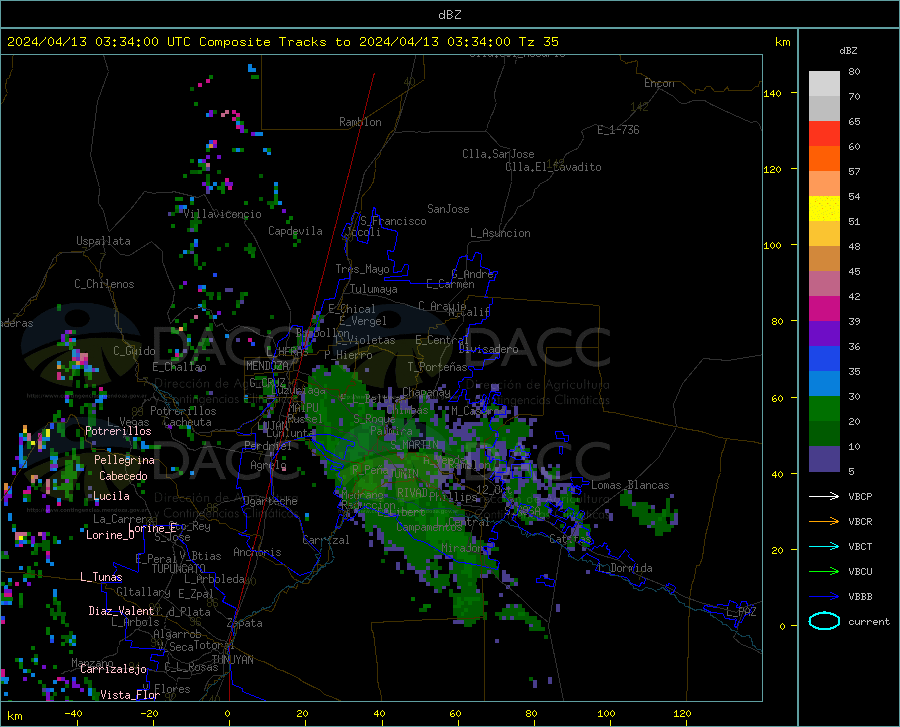Click the 'Tz 35' text in header
This screenshot has width=900, height=727.
tap(538, 42)
